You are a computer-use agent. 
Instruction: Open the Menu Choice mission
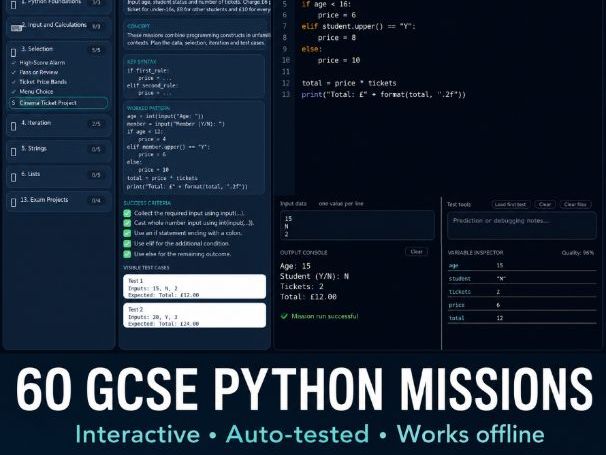[36, 92]
